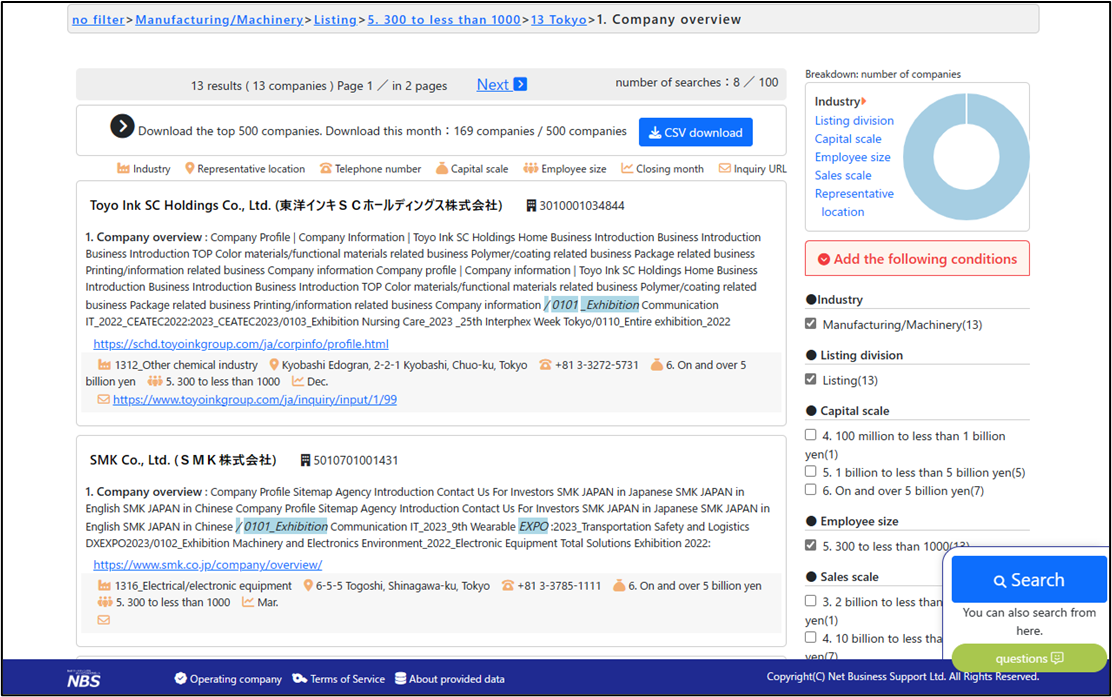Uncheck Employee size 300 to less than 1000
Screen dimensions: 1112x697
point(811,545)
